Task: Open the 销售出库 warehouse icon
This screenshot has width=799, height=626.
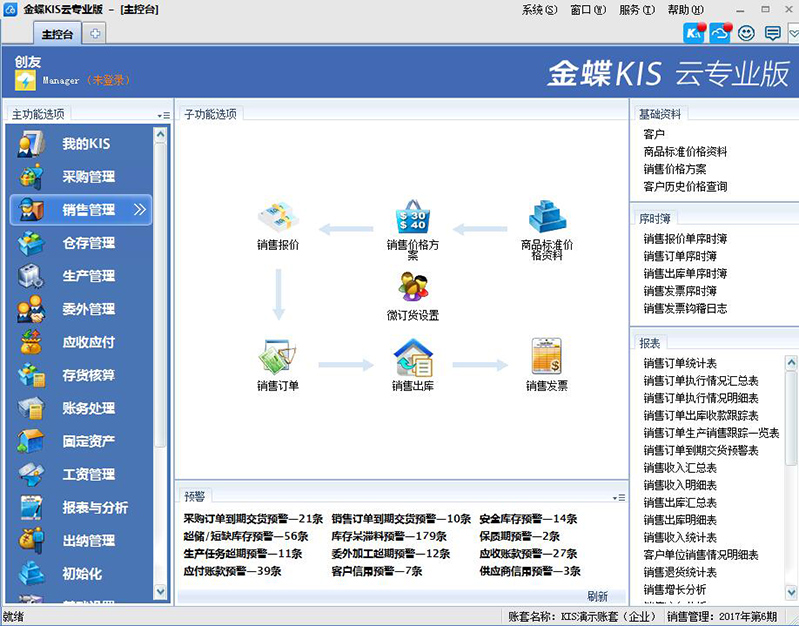Action: pos(412,357)
